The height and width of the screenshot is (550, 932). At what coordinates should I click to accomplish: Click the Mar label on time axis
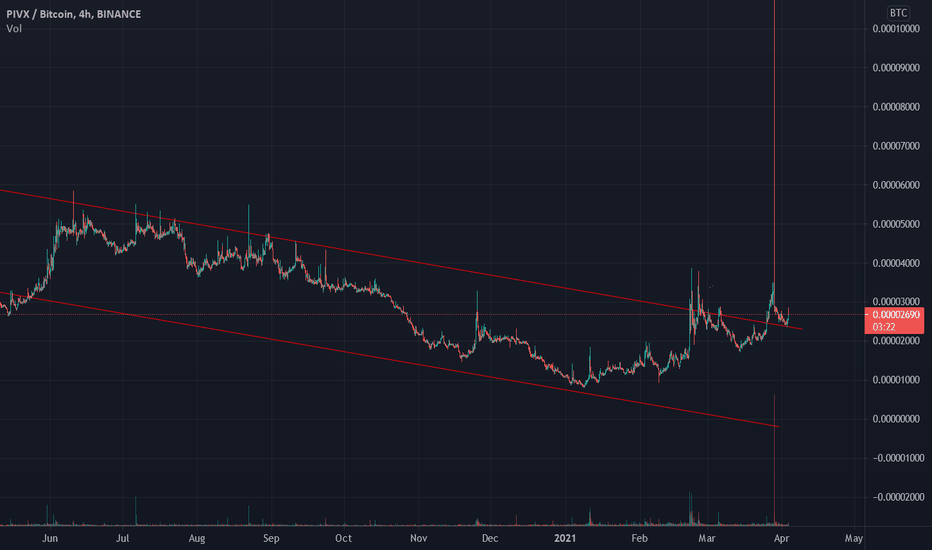pyautogui.click(x=707, y=538)
